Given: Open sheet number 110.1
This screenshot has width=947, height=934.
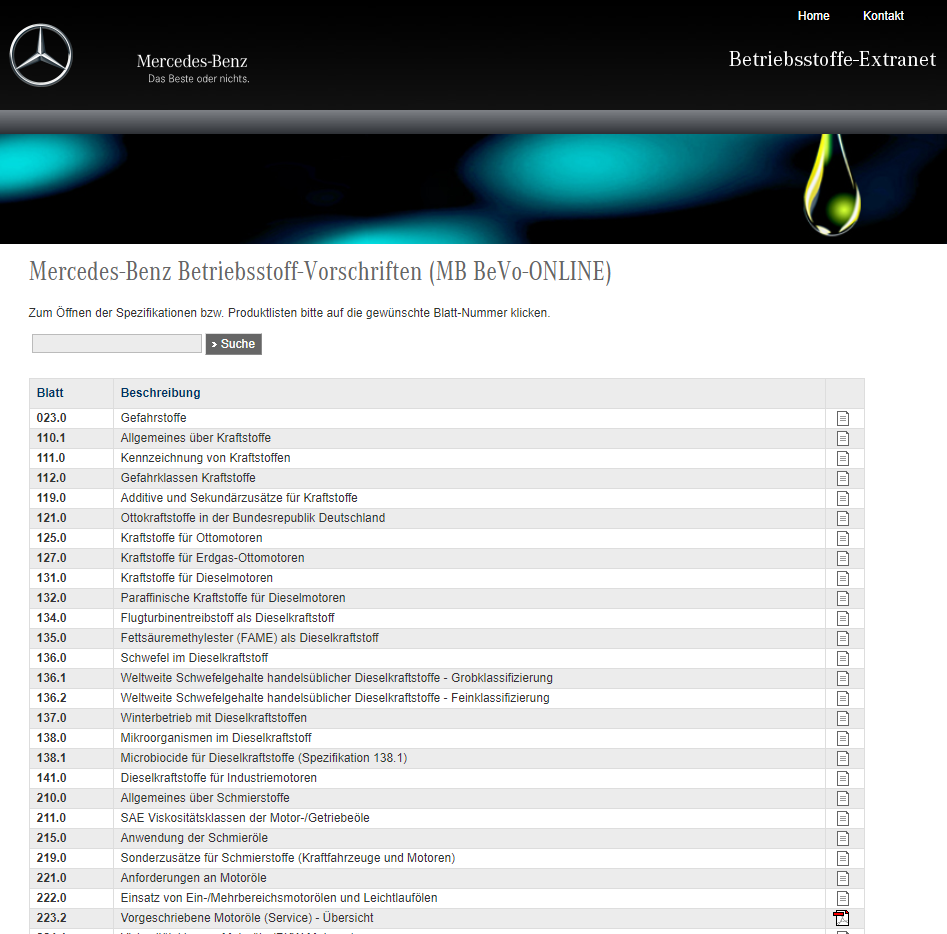Looking at the screenshot, I should coord(51,437).
